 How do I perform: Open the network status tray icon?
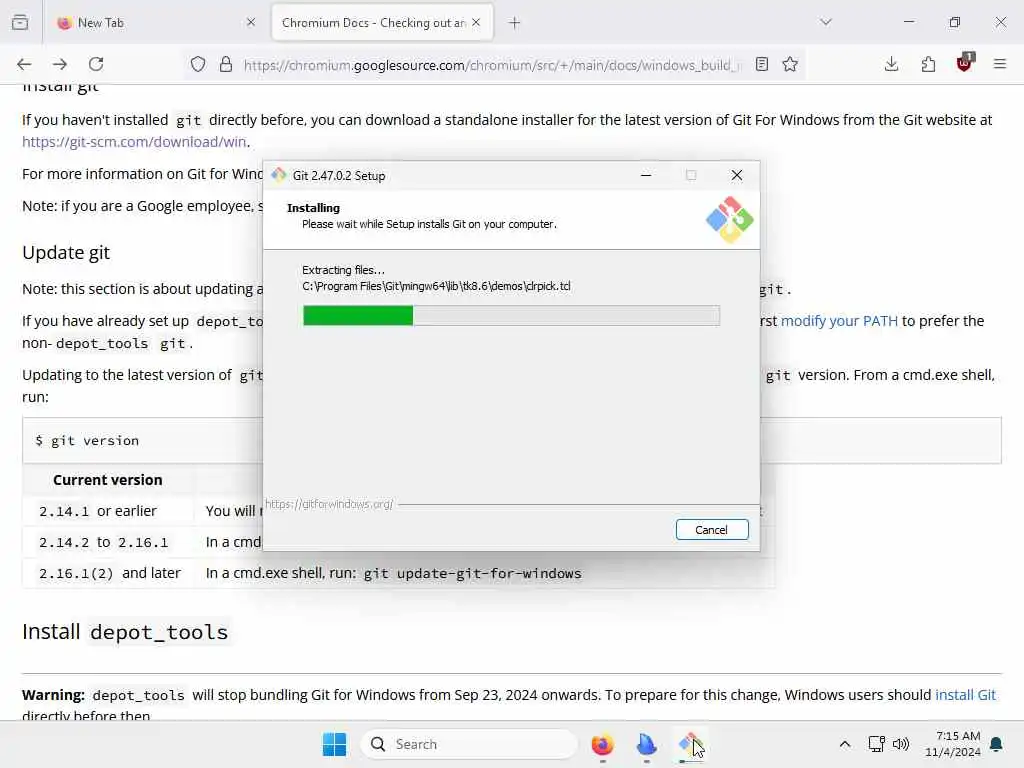876,744
